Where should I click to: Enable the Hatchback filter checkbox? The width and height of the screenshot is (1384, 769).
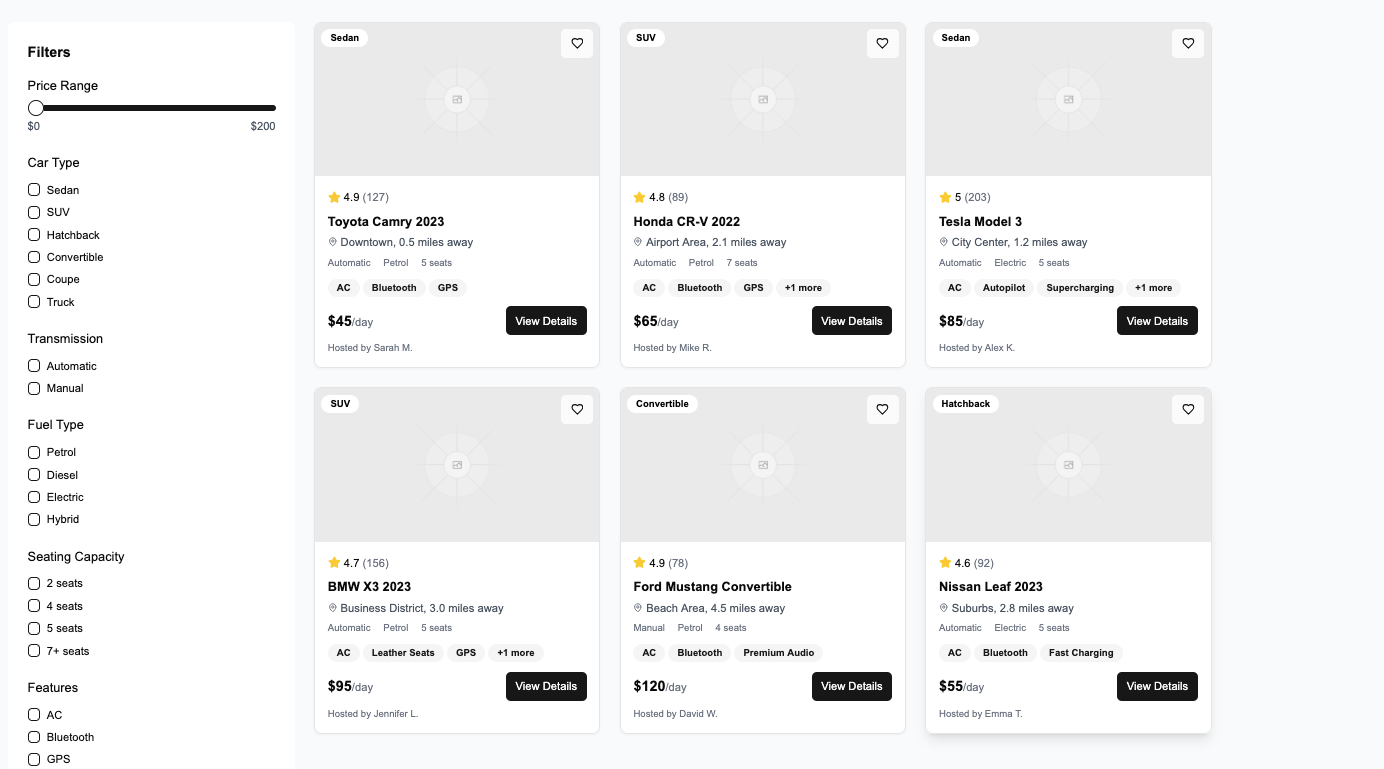[x=34, y=235]
